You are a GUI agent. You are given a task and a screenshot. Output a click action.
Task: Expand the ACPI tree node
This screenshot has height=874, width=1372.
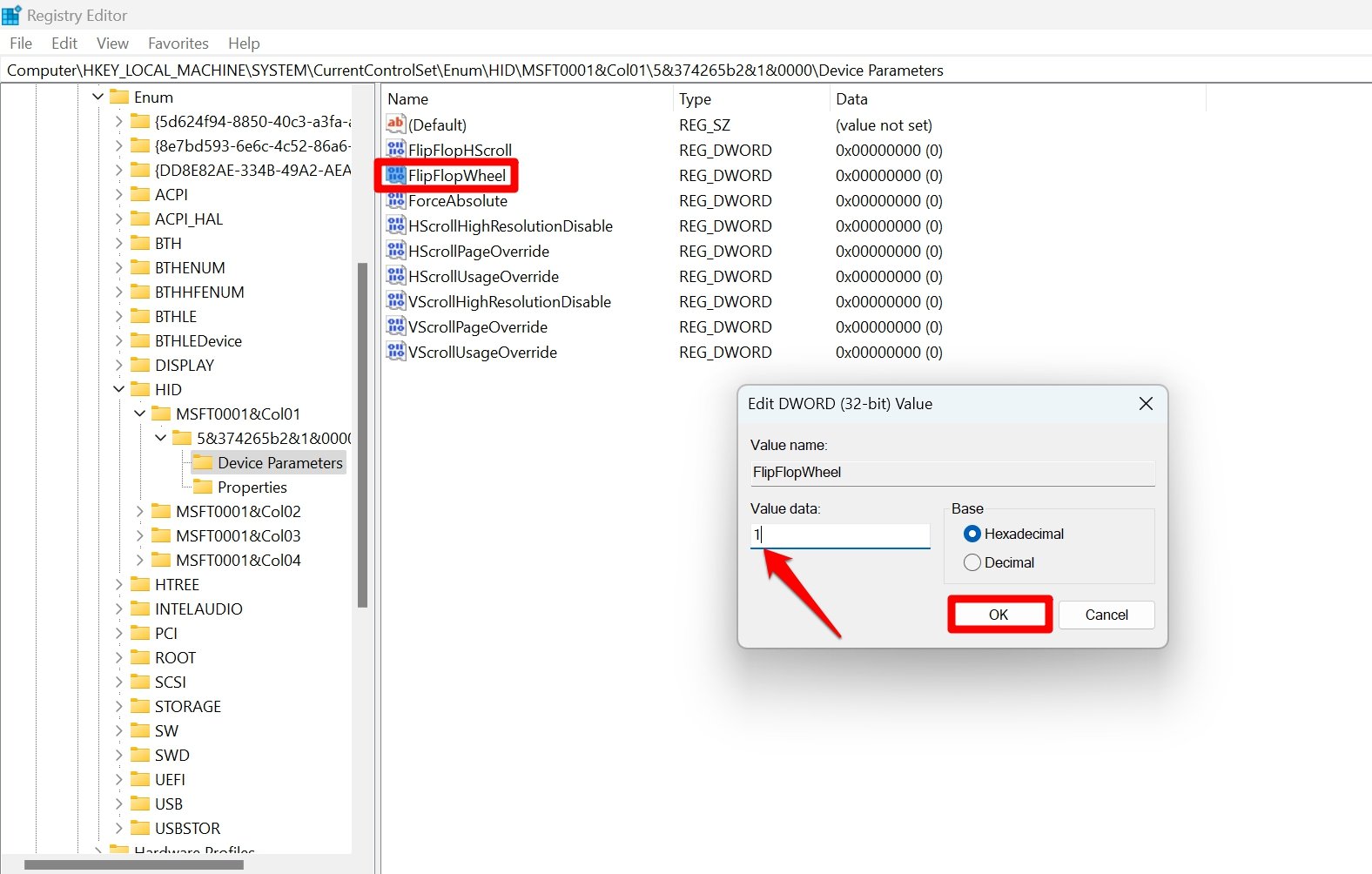click(119, 194)
